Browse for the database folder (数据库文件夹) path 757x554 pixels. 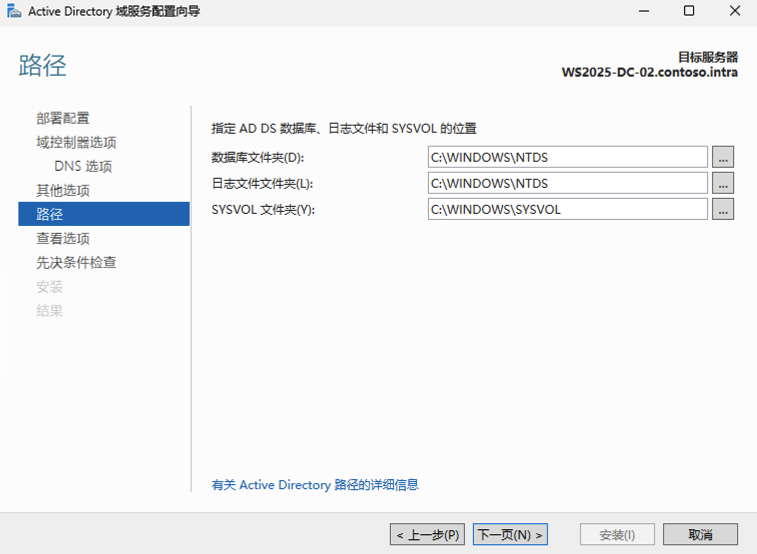[x=723, y=157]
